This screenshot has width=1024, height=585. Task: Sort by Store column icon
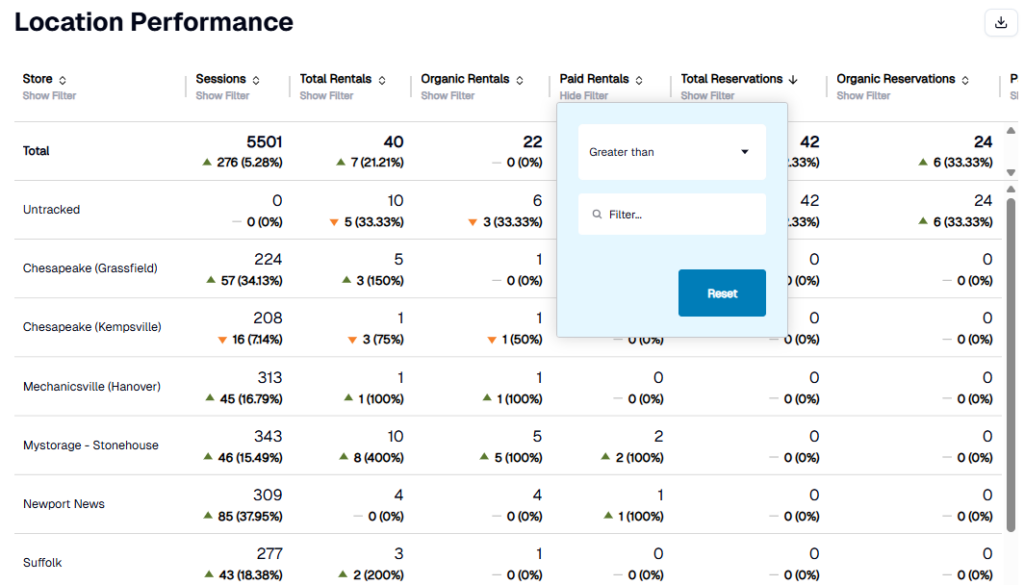(63, 80)
